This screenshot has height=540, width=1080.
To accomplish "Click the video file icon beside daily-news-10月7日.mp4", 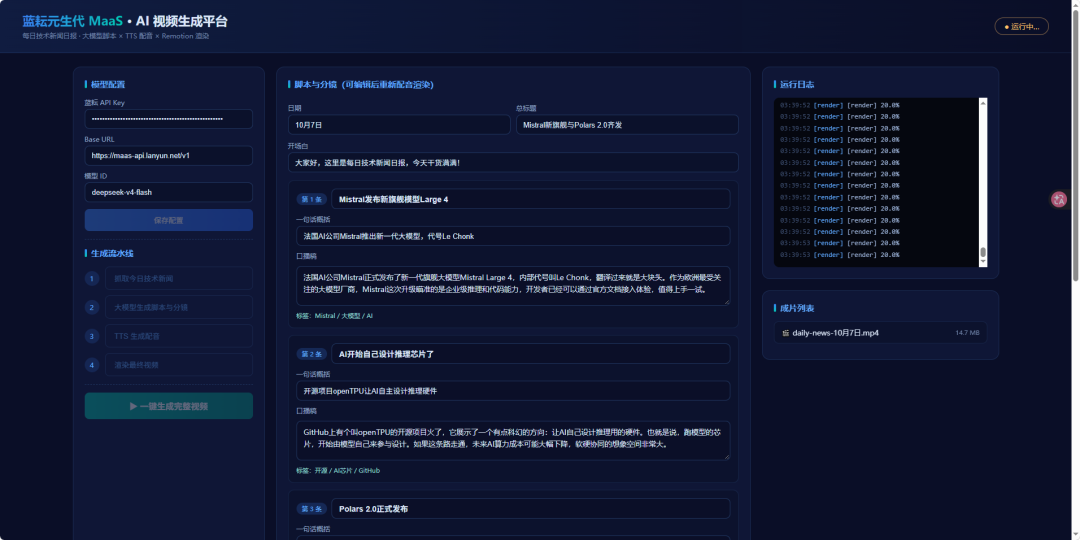I will pos(785,333).
